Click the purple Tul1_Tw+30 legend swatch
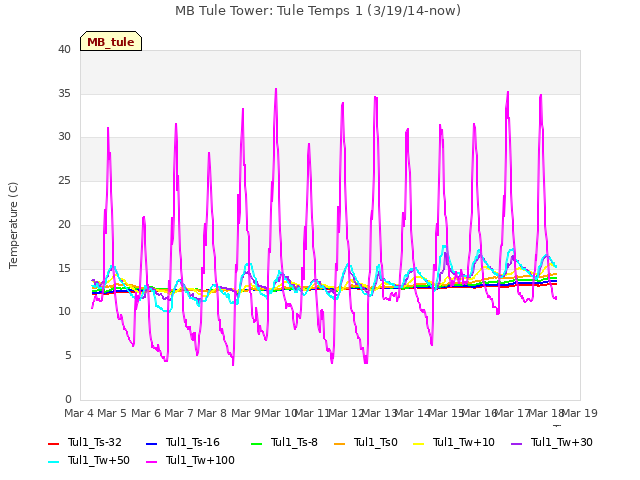 (516, 443)
